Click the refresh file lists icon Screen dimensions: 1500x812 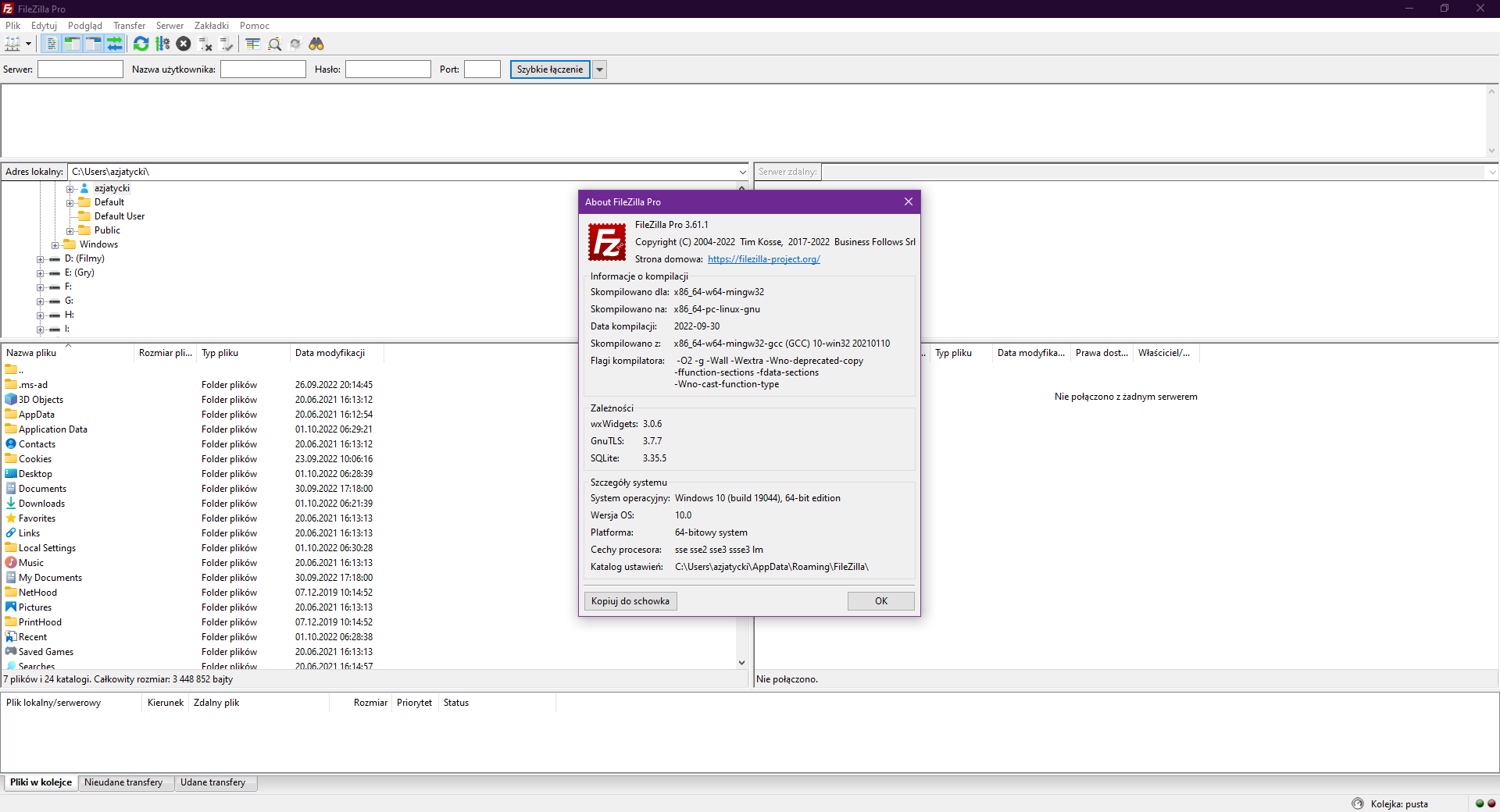tap(141, 44)
